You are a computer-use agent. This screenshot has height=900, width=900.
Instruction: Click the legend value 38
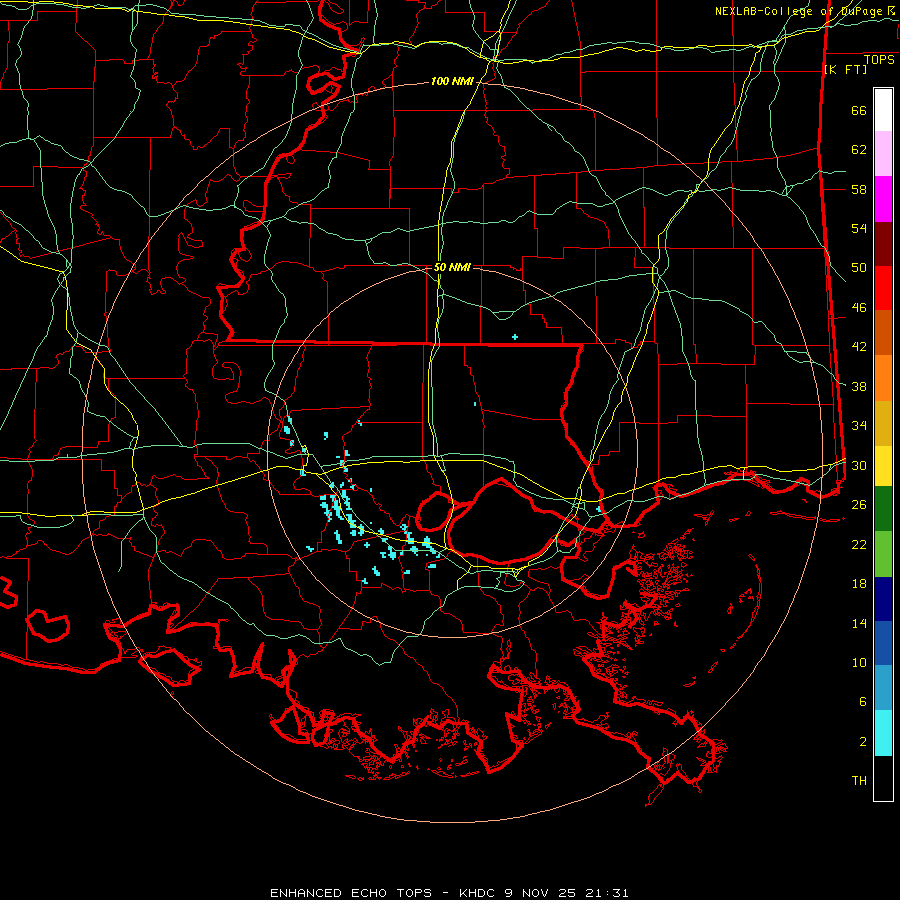(859, 386)
